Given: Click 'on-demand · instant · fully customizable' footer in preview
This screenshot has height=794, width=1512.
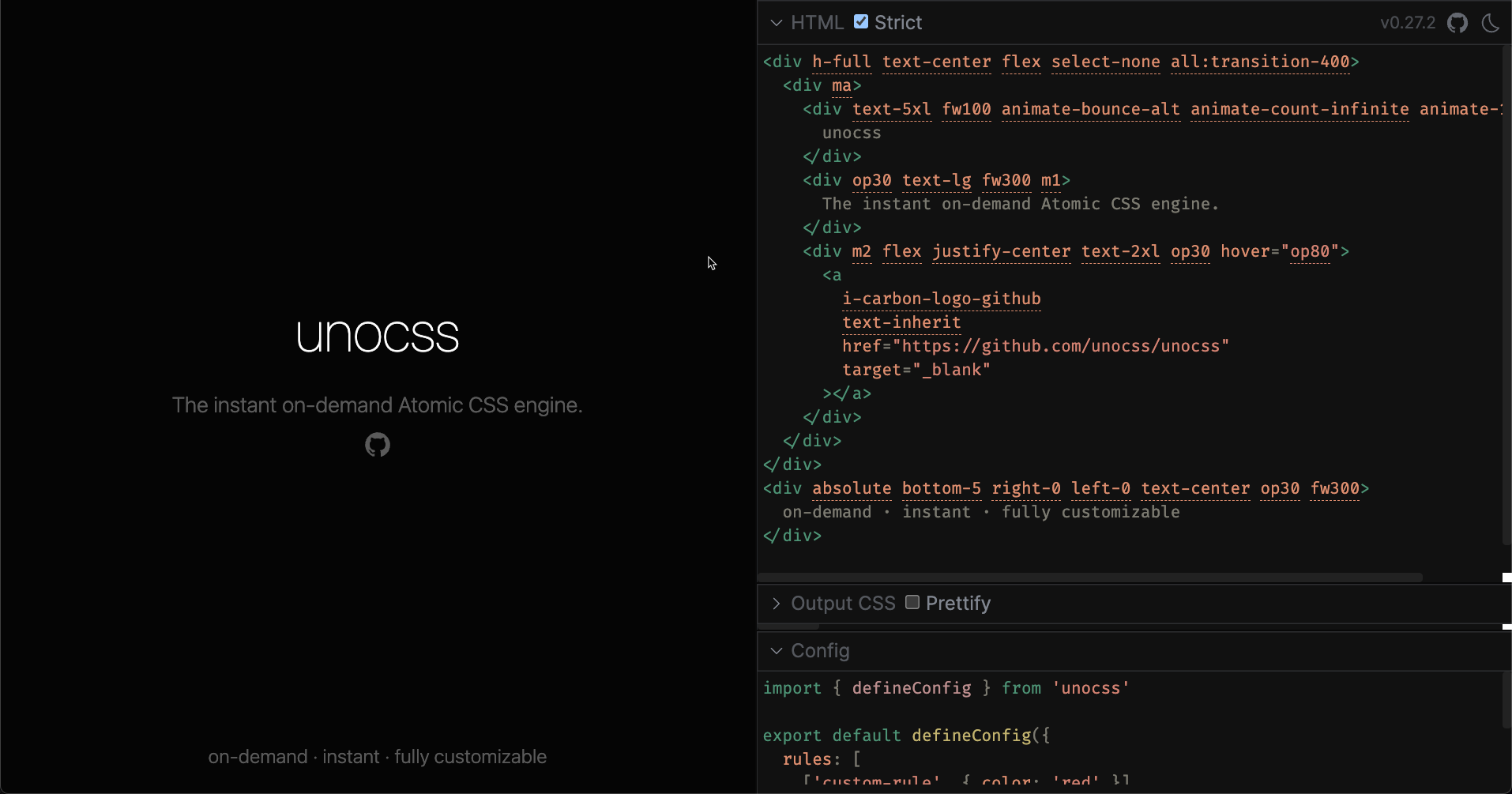Looking at the screenshot, I should pyautogui.click(x=378, y=757).
